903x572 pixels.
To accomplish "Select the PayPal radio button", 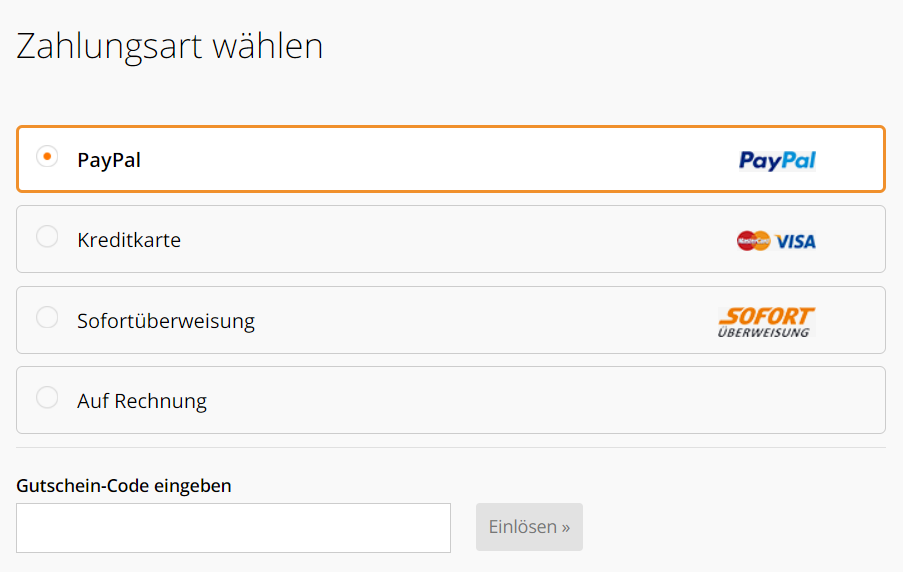I will pos(47,156).
